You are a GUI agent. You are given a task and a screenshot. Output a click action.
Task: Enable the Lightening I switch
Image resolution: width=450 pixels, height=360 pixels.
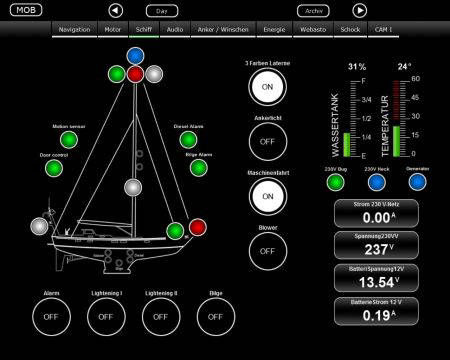106,317
